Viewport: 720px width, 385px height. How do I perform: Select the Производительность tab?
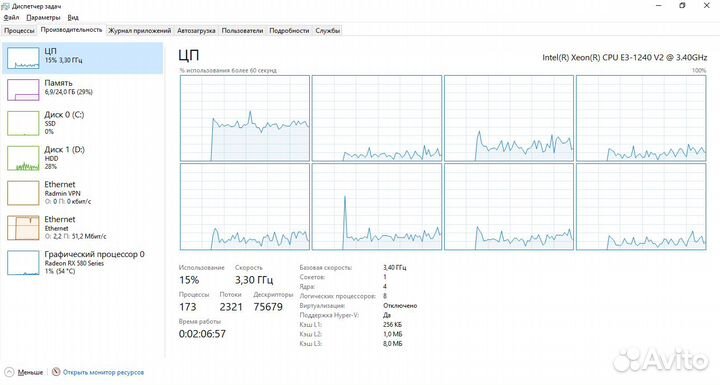(x=71, y=30)
